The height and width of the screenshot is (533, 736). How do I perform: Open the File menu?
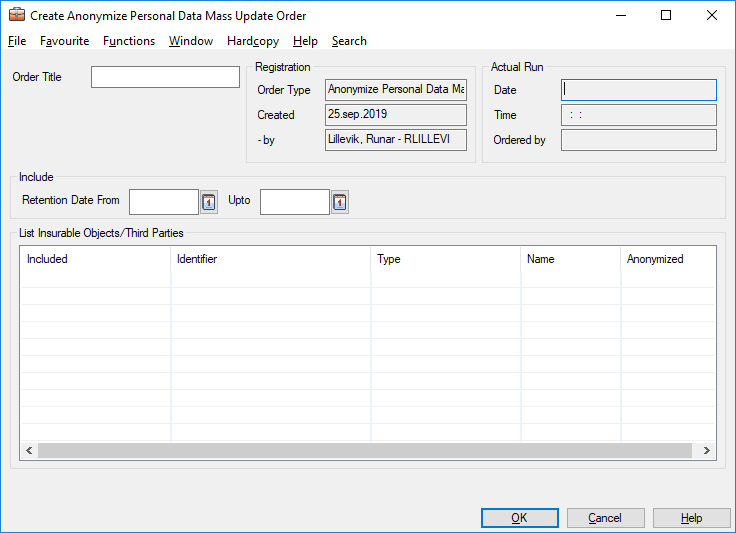(x=17, y=41)
